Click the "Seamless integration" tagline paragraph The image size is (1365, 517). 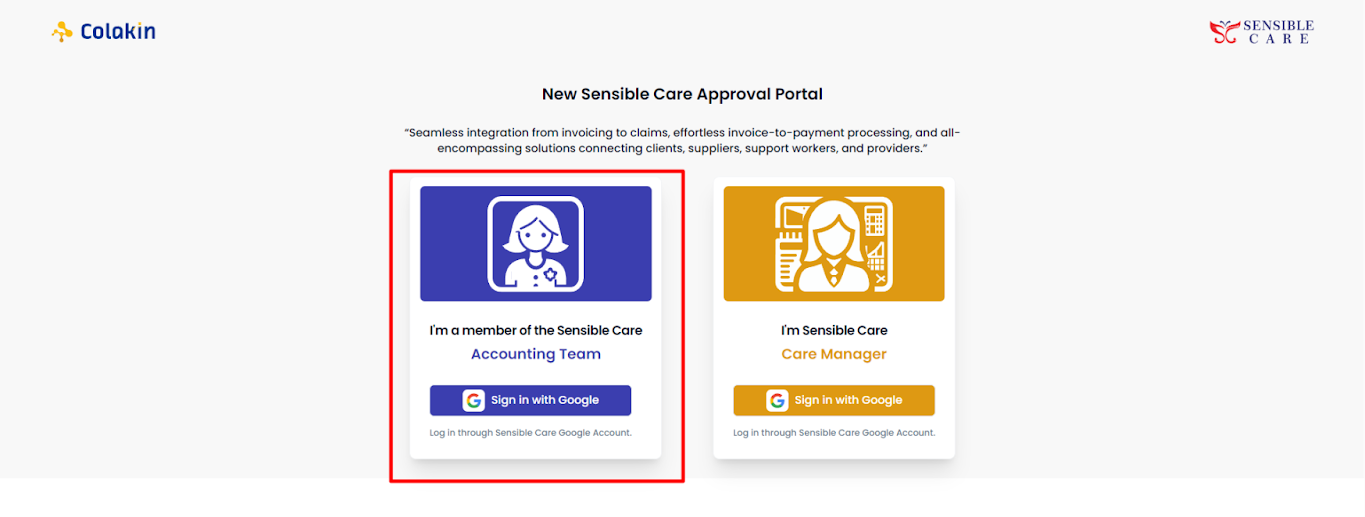(x=682, y=140)
